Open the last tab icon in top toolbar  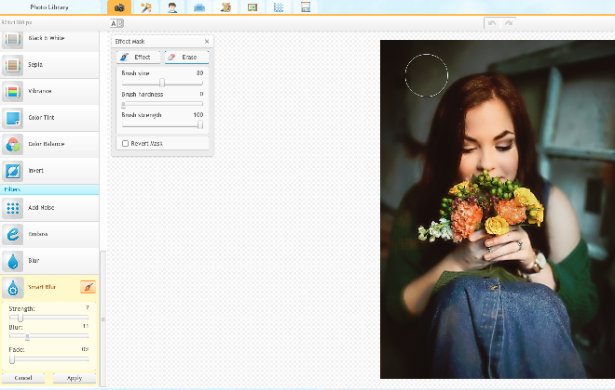[306, 7]
